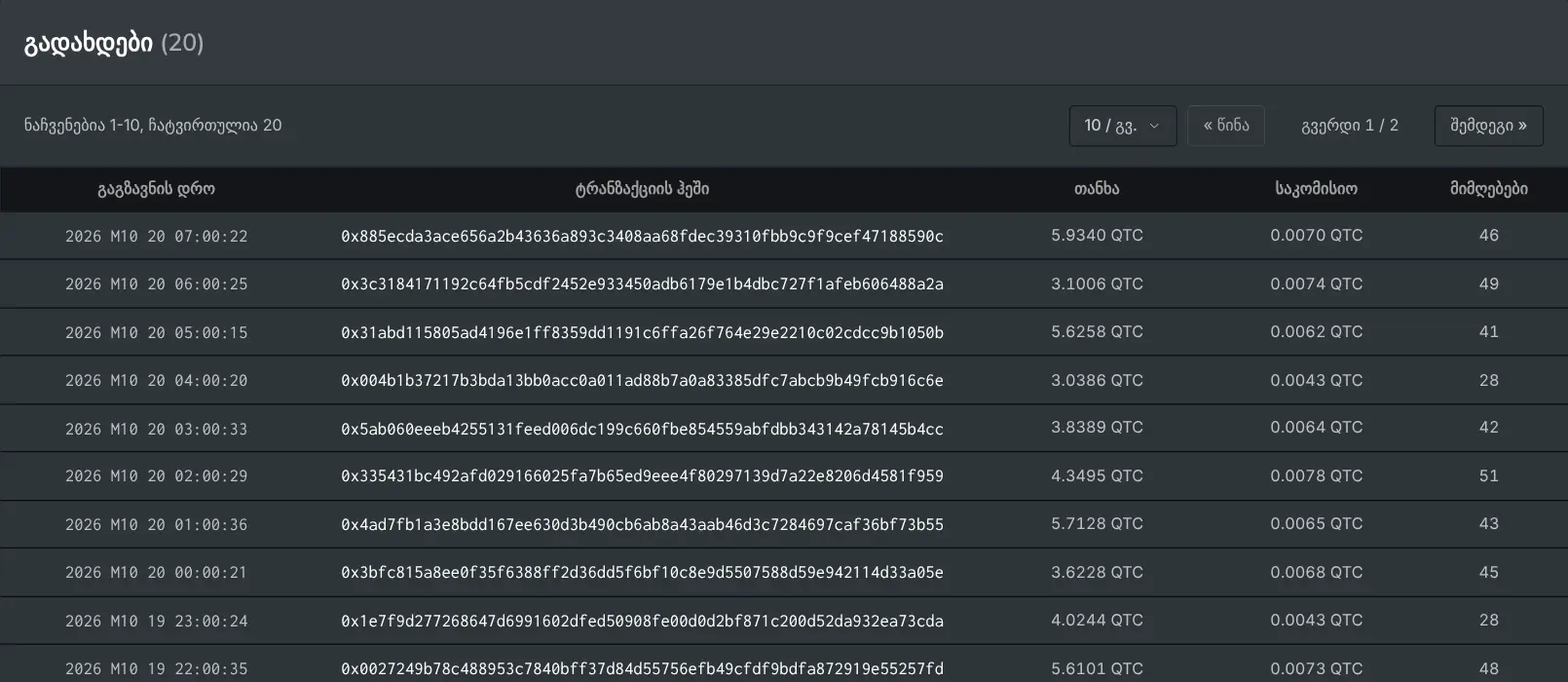Select the timestamp 2026 M10 20 00:00:21
The image size is (1568, 682).
[156, 573]
